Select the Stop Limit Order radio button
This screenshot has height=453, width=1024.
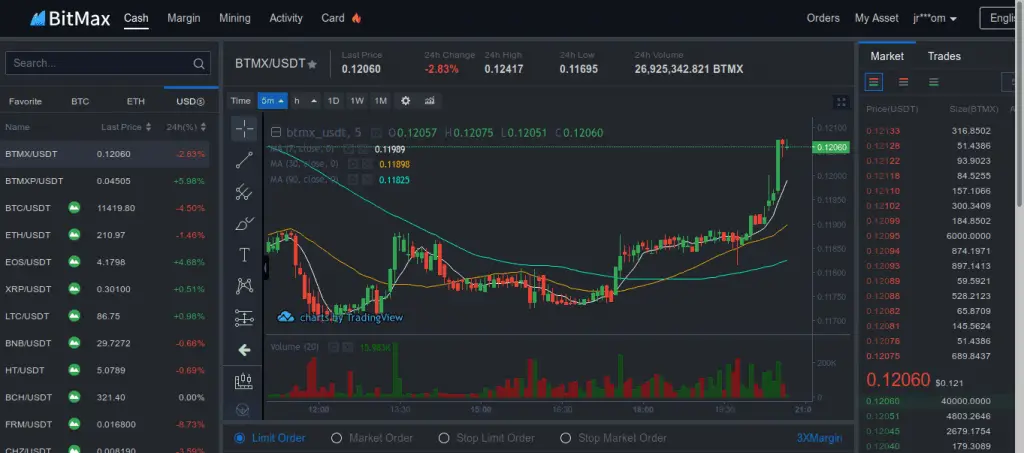coord(444,438)
